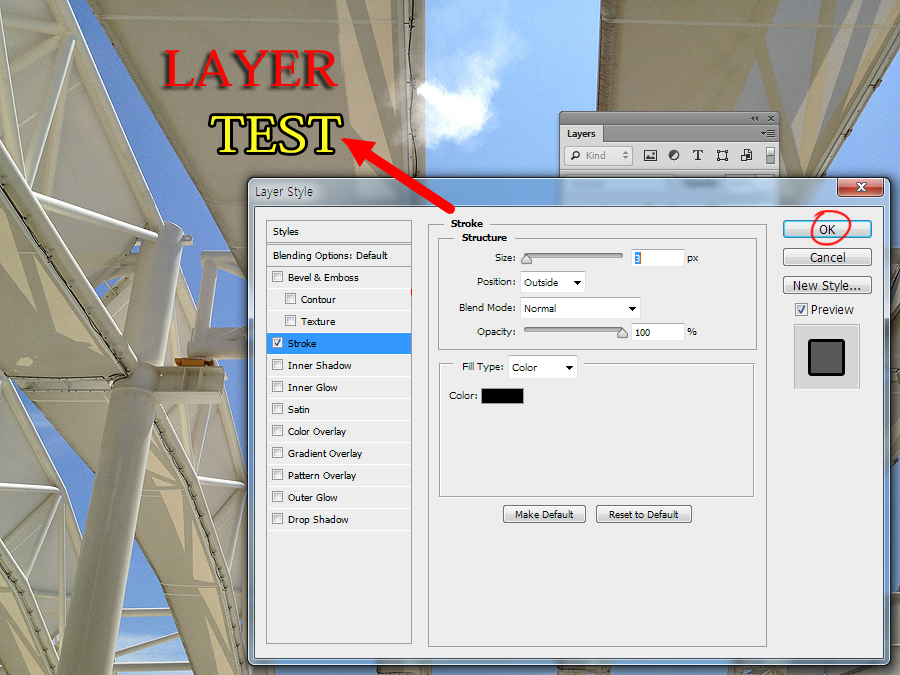Image resolution: width=900 pixels, height=675 pixels.
Task: Filter layers by shape layer icon
Action: [x=722, y=156]
